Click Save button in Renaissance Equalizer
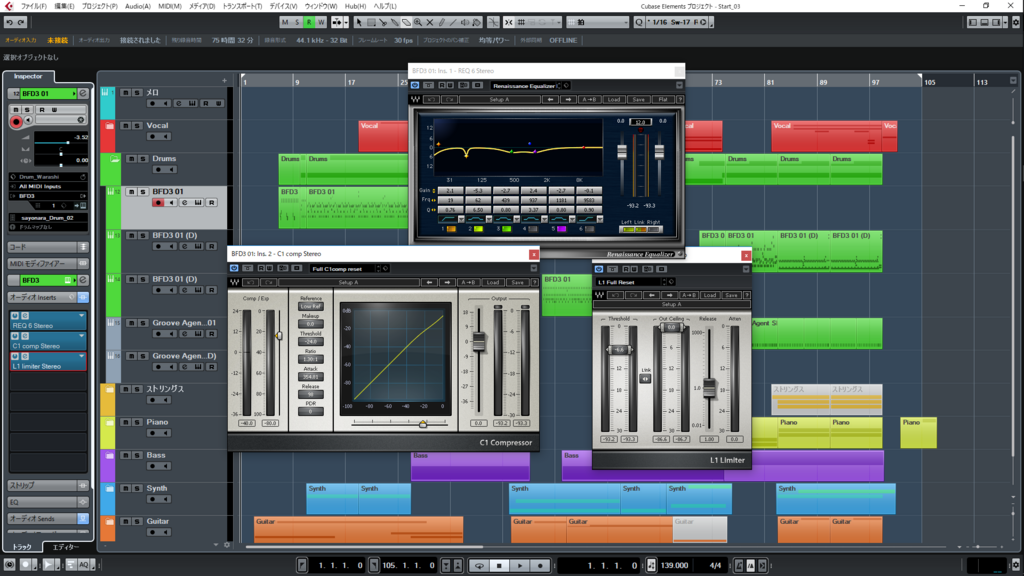 [x=638, y=99]
